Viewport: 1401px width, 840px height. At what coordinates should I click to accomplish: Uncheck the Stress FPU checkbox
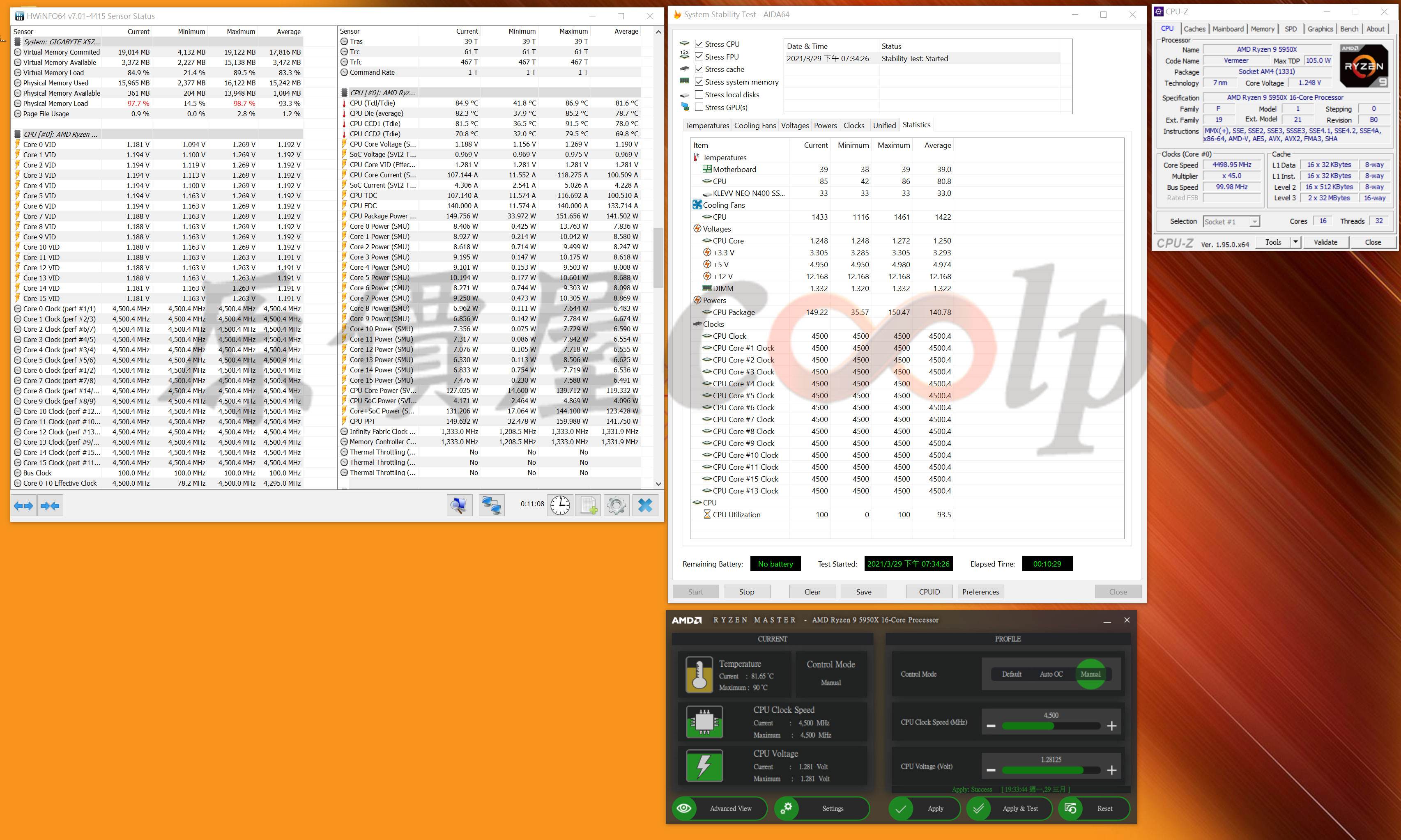coord(699,57)
